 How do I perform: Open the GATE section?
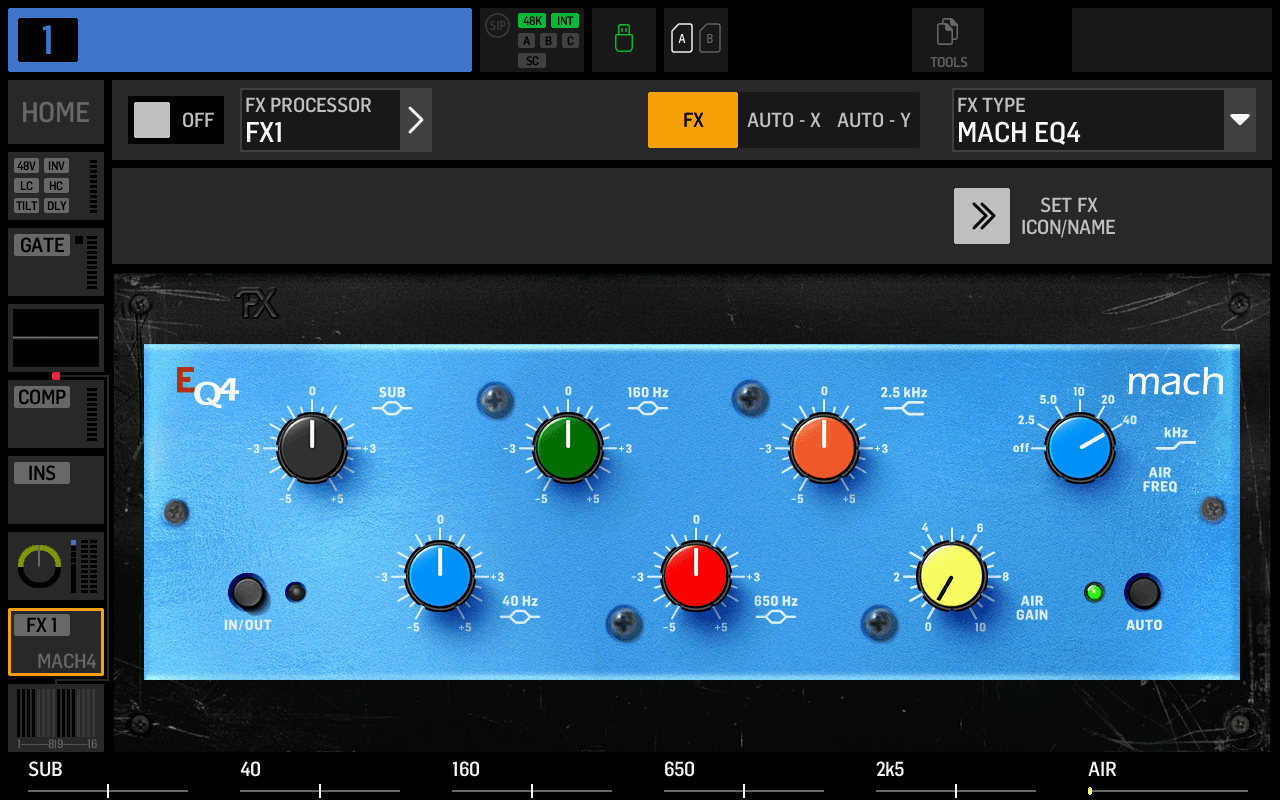click(x=56, y=262)
